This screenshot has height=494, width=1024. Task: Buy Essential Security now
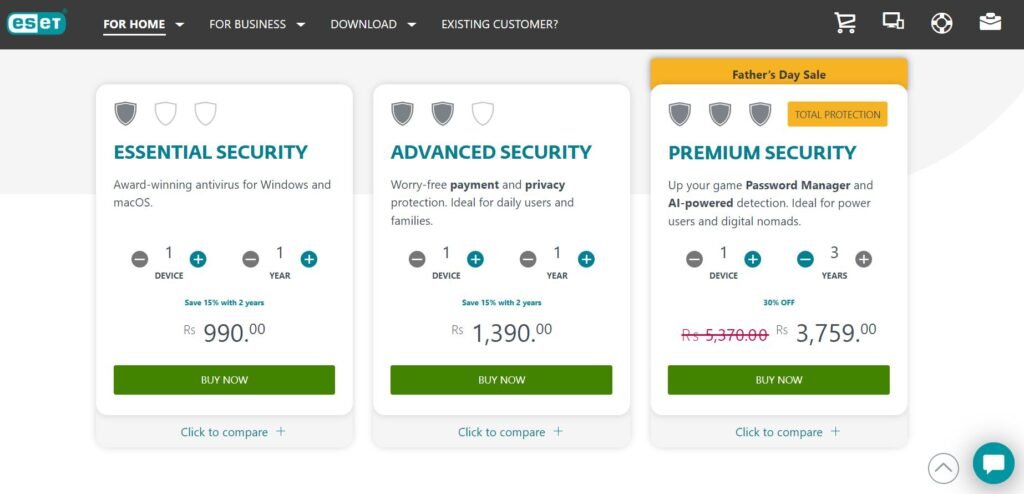(x=224, y=380)
